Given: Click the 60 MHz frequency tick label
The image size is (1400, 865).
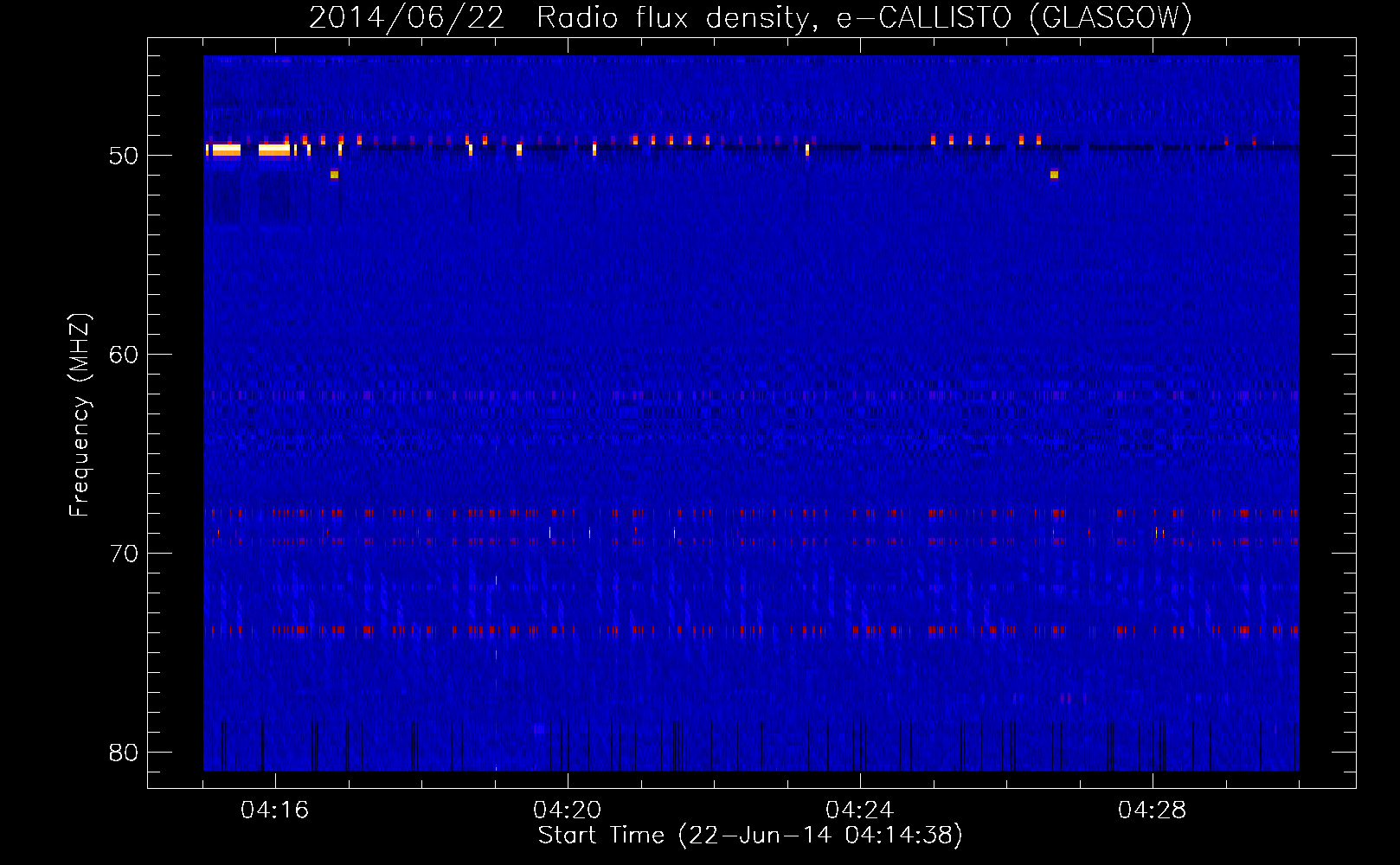Looking at the screenshot, I should [124, 355].
